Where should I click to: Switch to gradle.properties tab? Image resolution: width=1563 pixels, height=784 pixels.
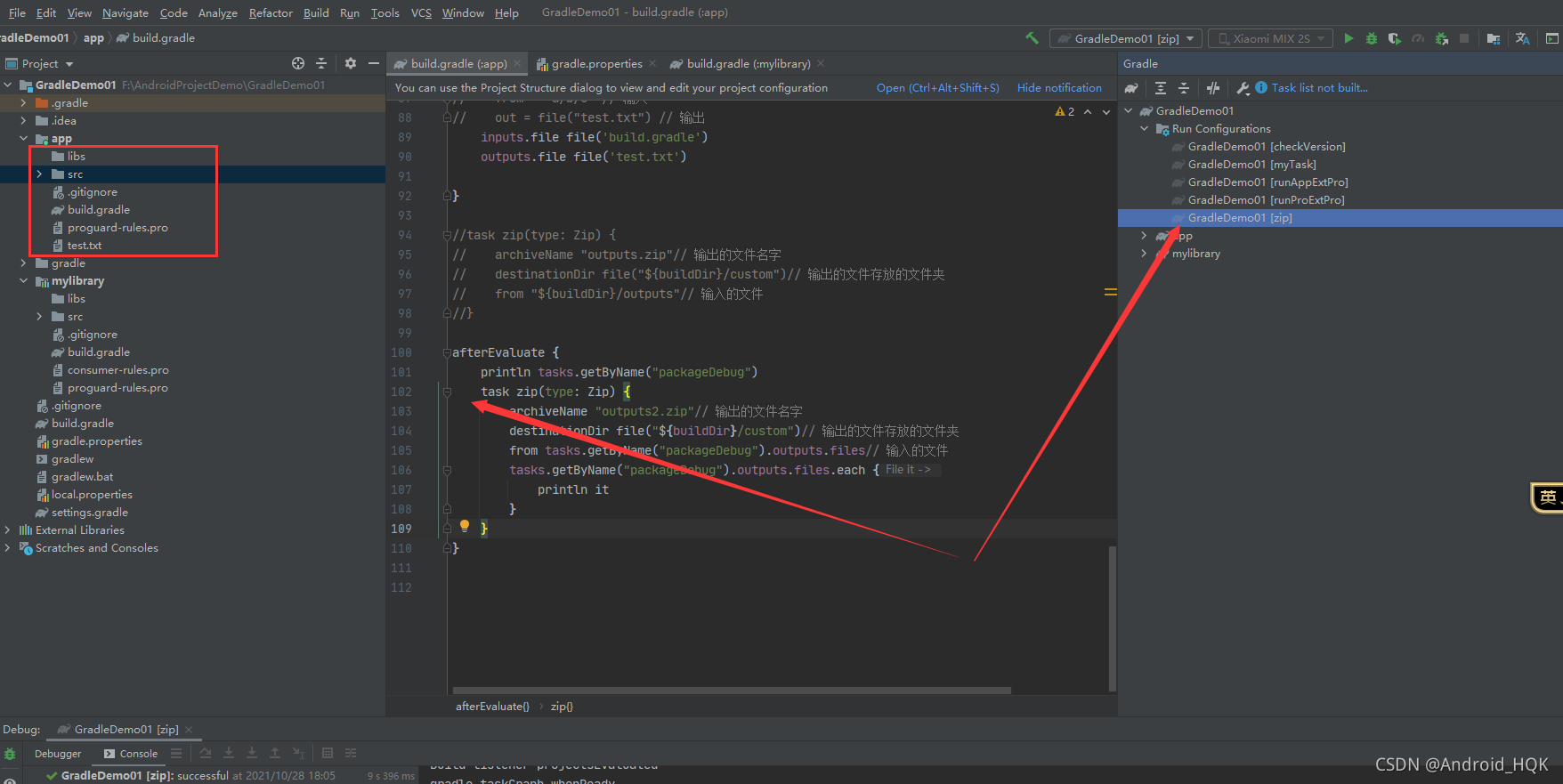pos(596,63)
